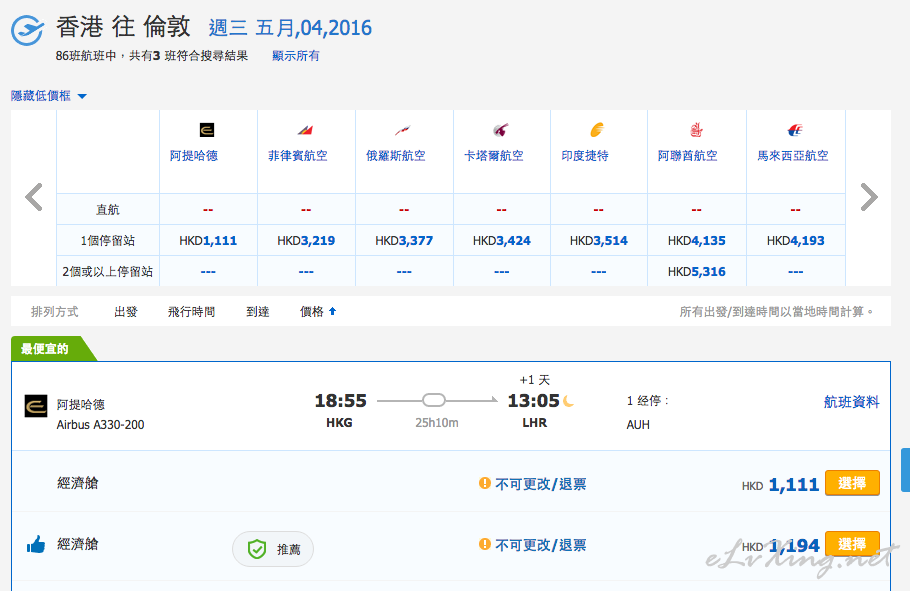Click the Malaysia Airlines logo above 馬來西亞航空
This screenshot has height=591, width=910.
[x=795, y=130]
